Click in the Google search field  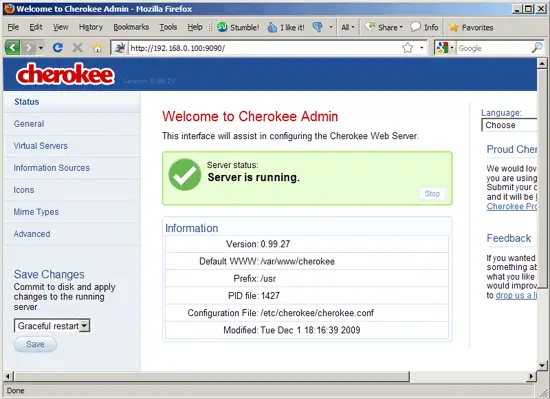(x=493, y=48)
